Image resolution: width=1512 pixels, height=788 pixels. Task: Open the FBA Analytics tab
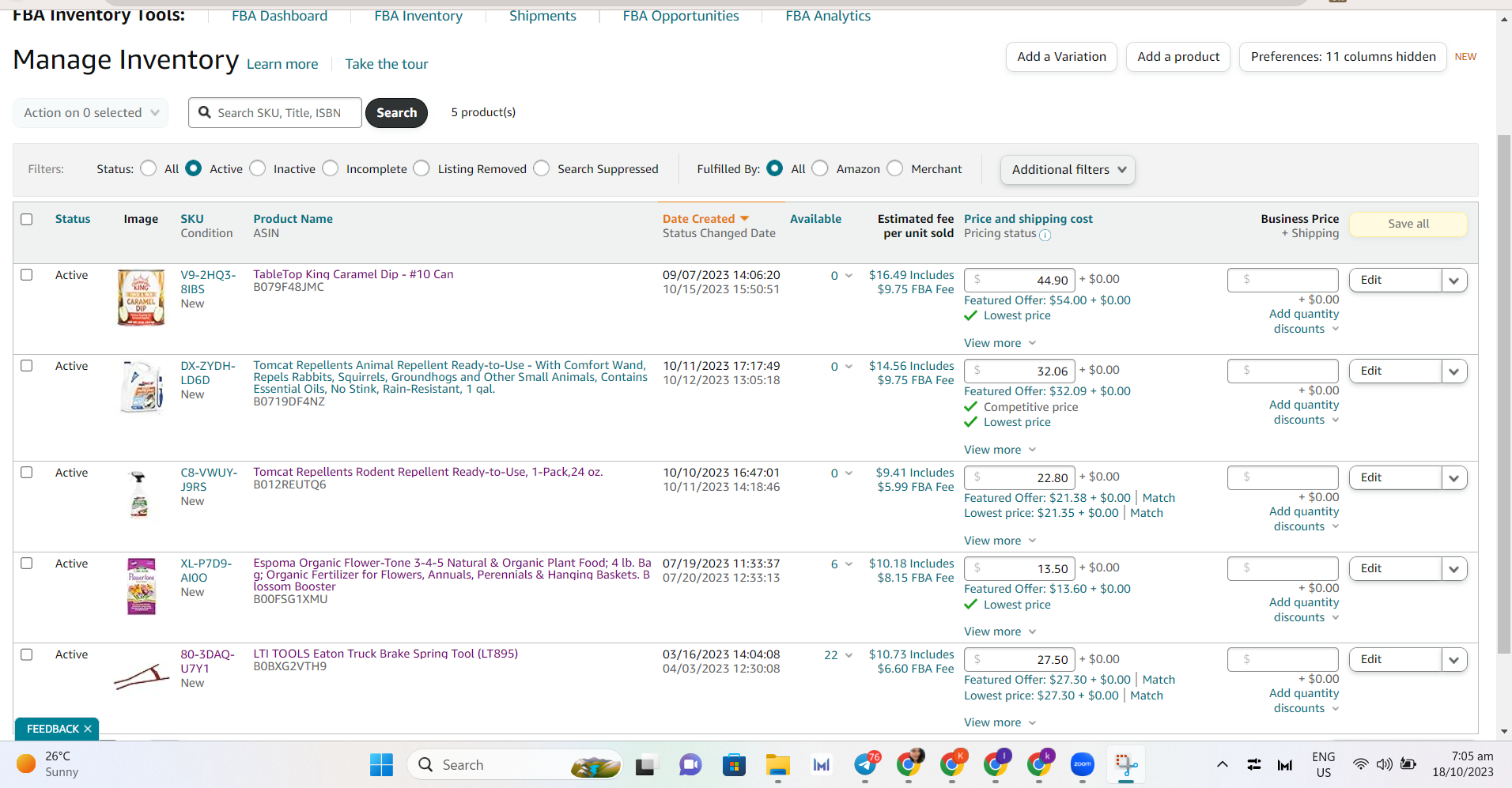click(828, 16)
